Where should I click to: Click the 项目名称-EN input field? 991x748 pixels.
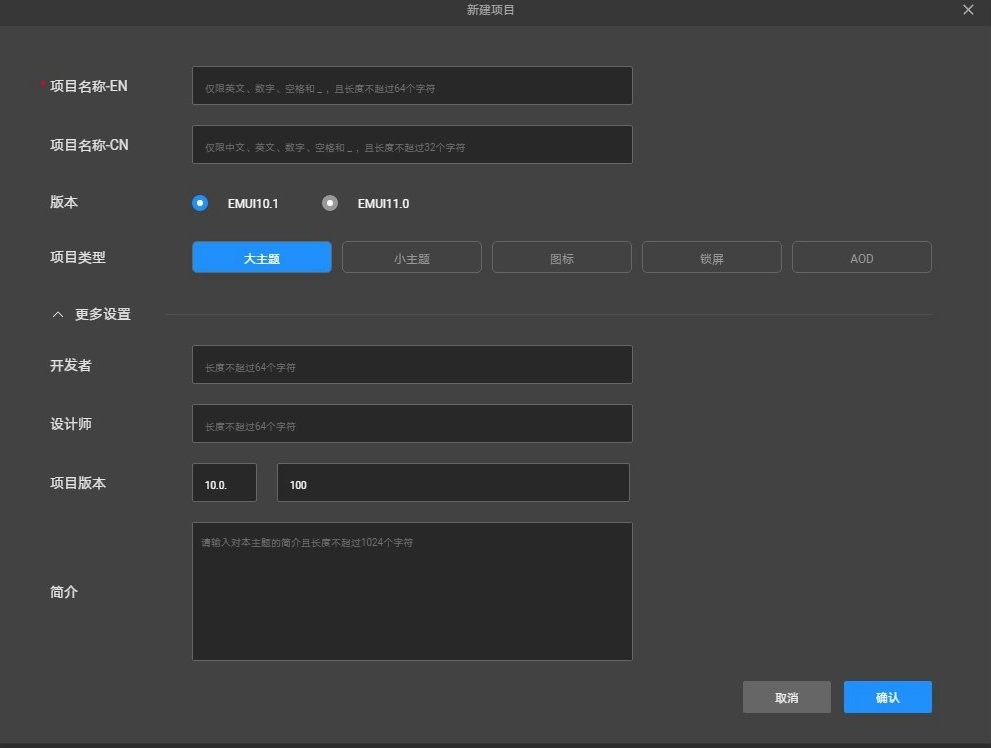411,85
